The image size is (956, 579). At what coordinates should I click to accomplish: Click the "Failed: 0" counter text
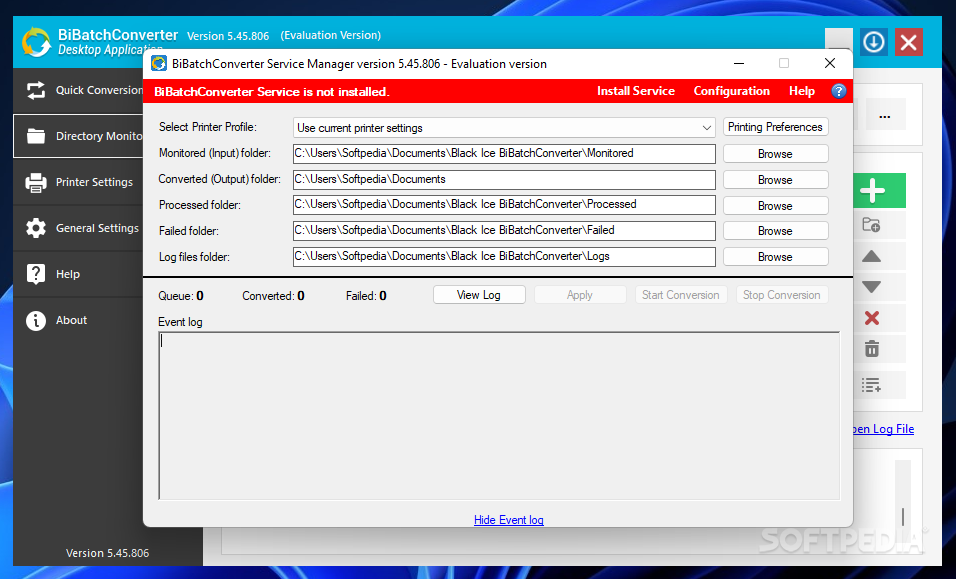[366, 296]
